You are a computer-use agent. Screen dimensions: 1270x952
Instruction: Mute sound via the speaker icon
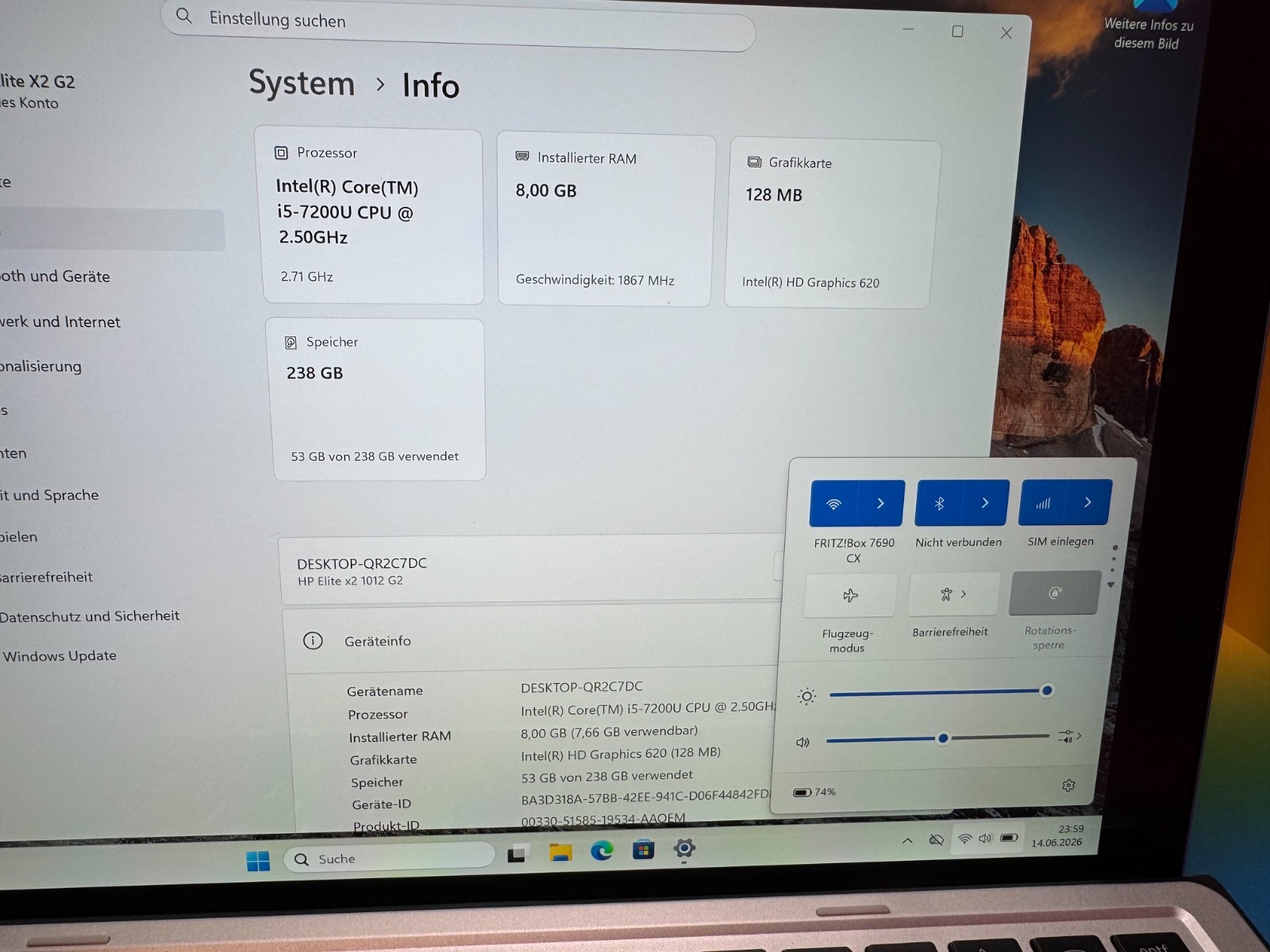click(x=802, y=743)
